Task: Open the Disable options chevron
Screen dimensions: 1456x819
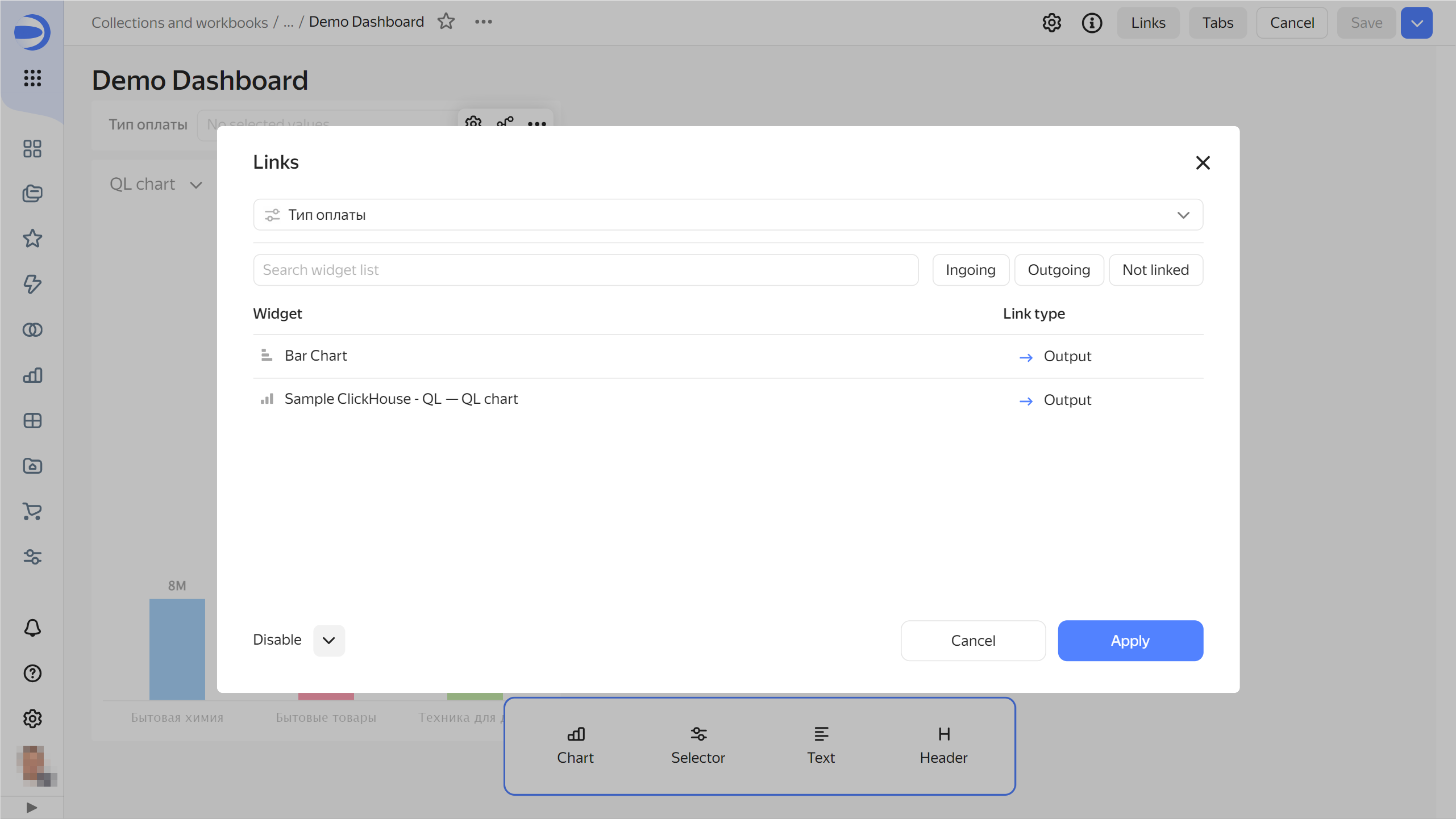Action: pyautogui.click(x=328, y=640)
